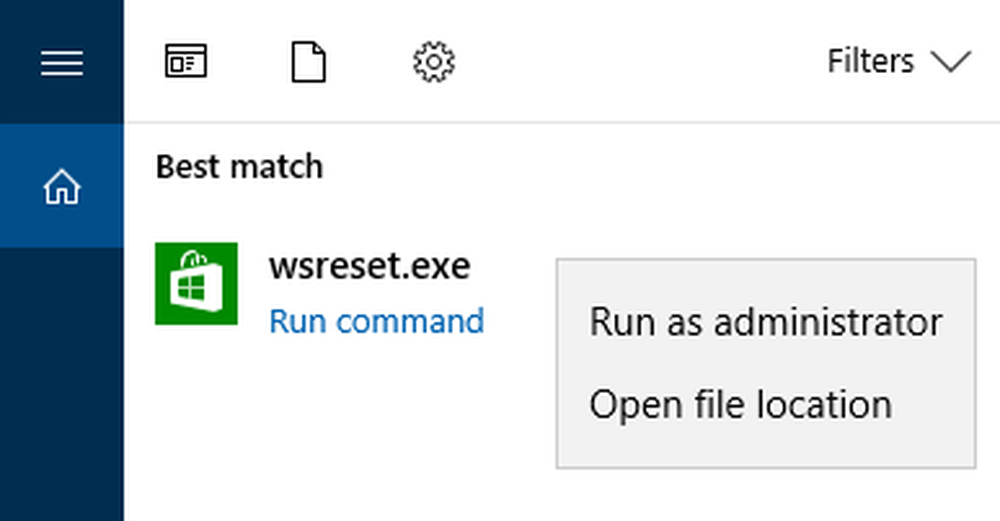1000x521 pixels.
Task: Click the Best match heading
Action: click(x=239, y=166)
